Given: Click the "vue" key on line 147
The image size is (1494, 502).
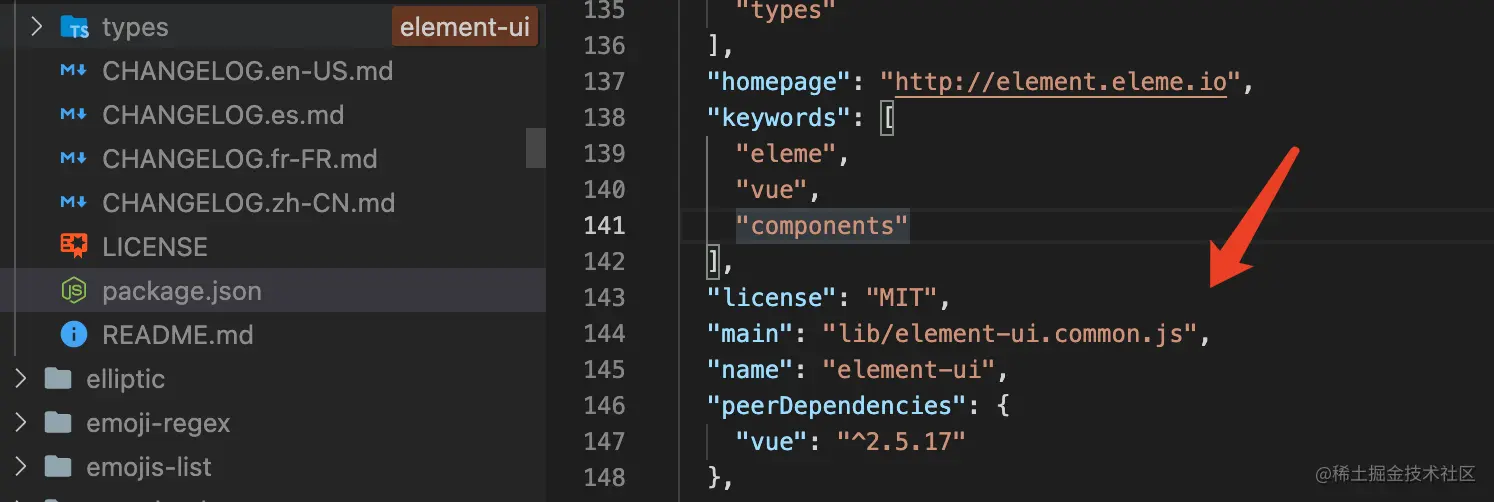Looking at the screenshot, I should point(772,441).
